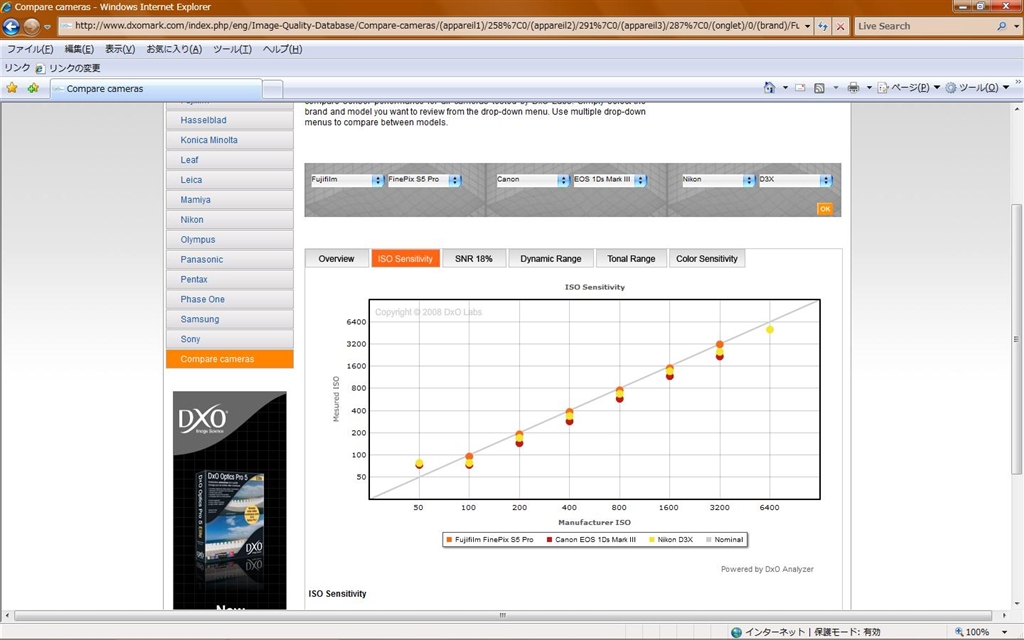Open the D3X model dropdown
This screenshot has width=1024, height=640.
[795, 180]
